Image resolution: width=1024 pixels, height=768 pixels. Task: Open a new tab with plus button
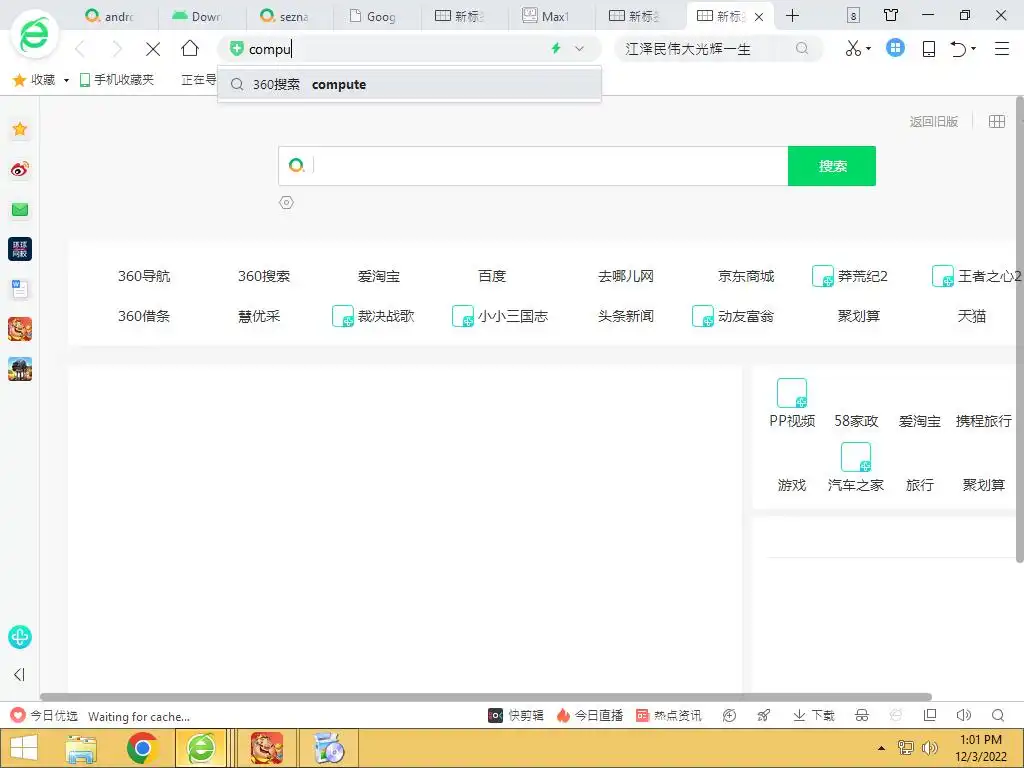coord(792,16)
